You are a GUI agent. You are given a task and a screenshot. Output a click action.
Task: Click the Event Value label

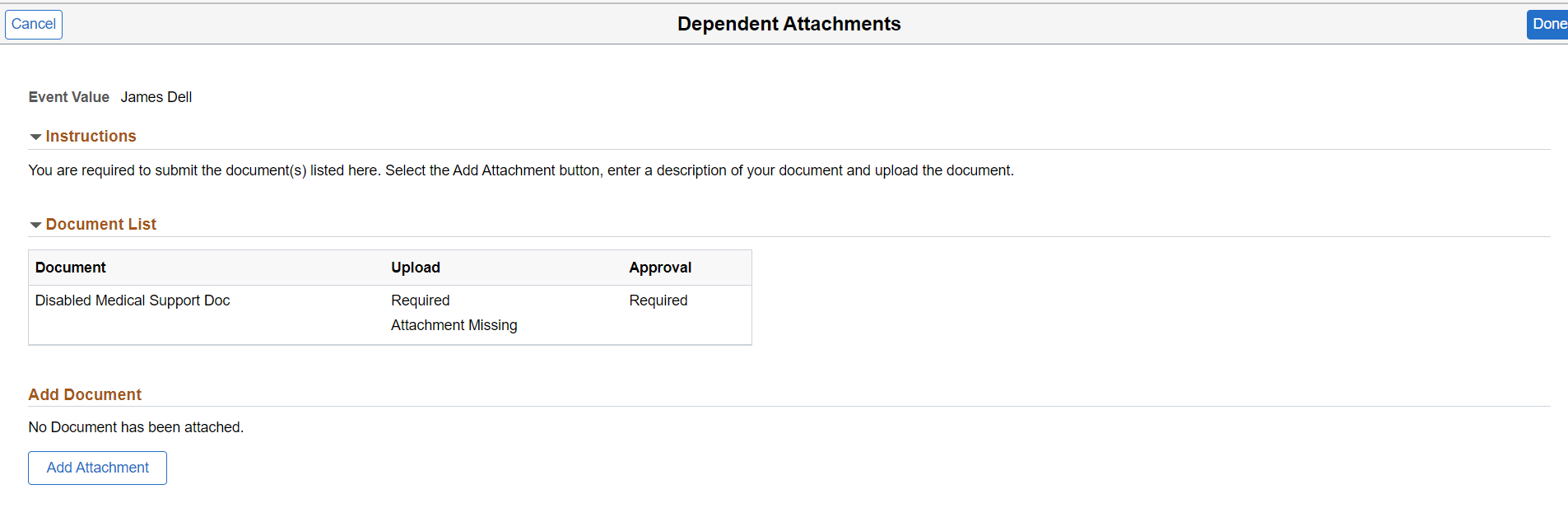(69, 97)
